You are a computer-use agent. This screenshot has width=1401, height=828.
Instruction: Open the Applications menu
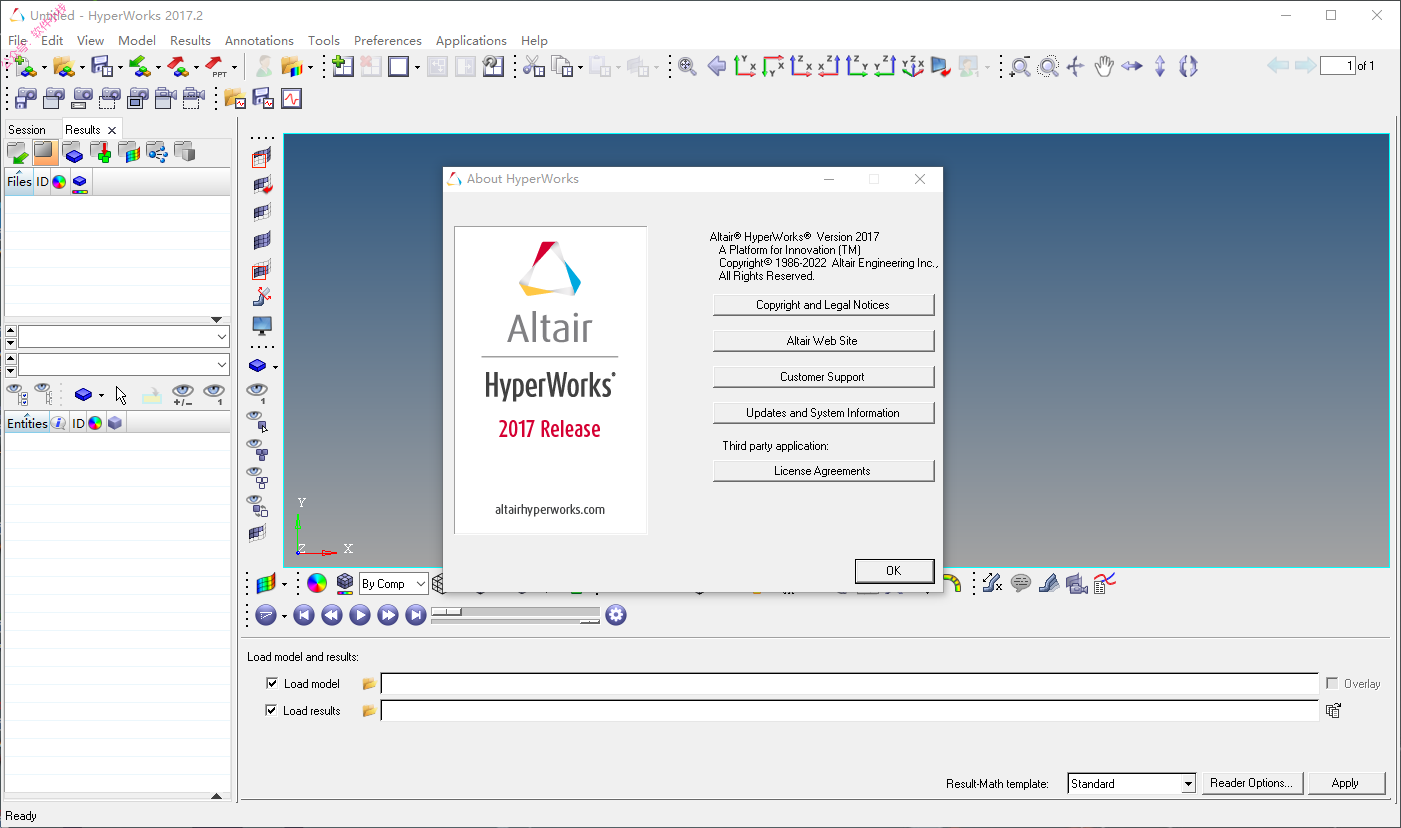coord(471,41)
